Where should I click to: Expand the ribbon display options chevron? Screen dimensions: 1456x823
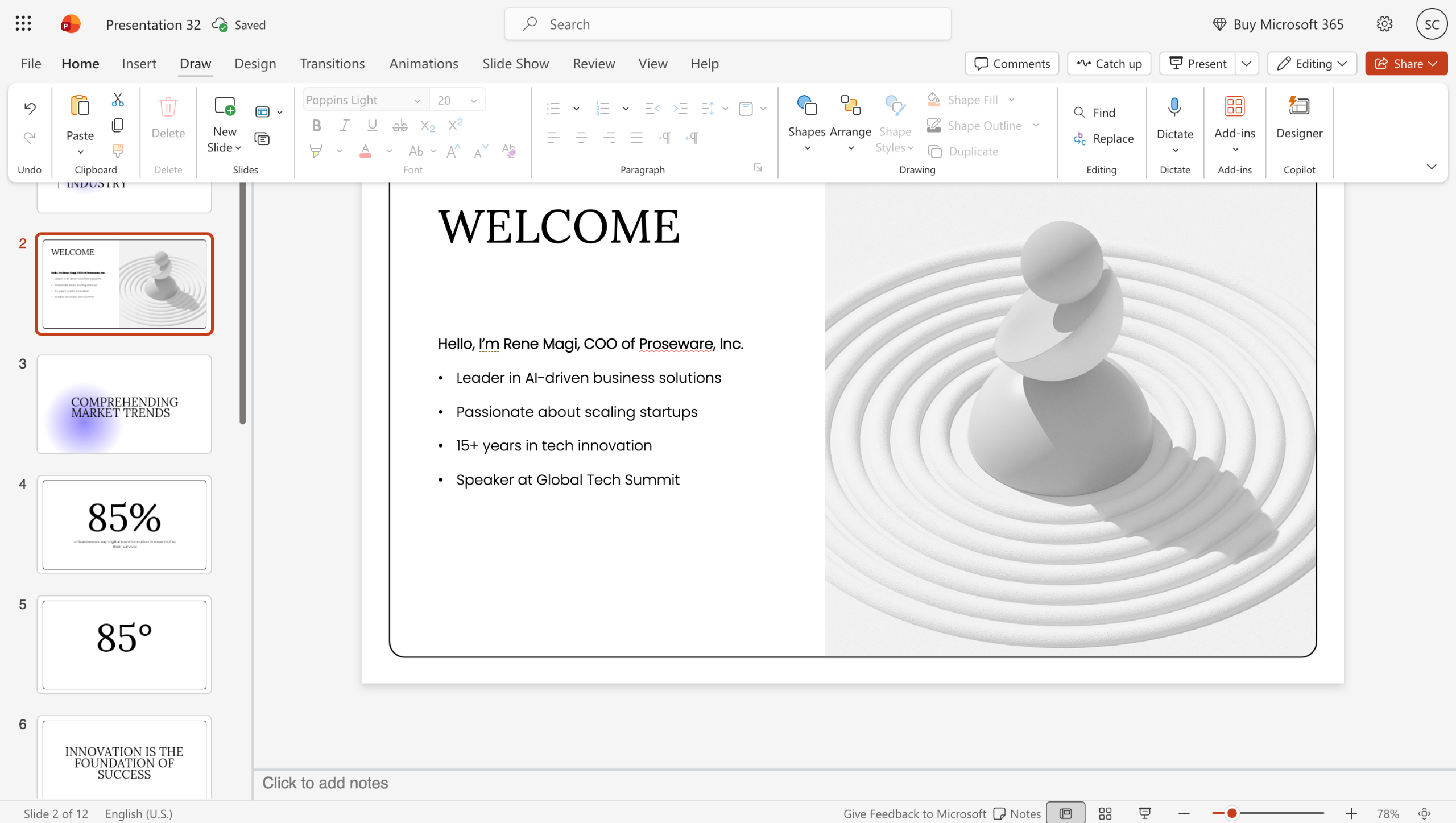[x=1432, y=167]
